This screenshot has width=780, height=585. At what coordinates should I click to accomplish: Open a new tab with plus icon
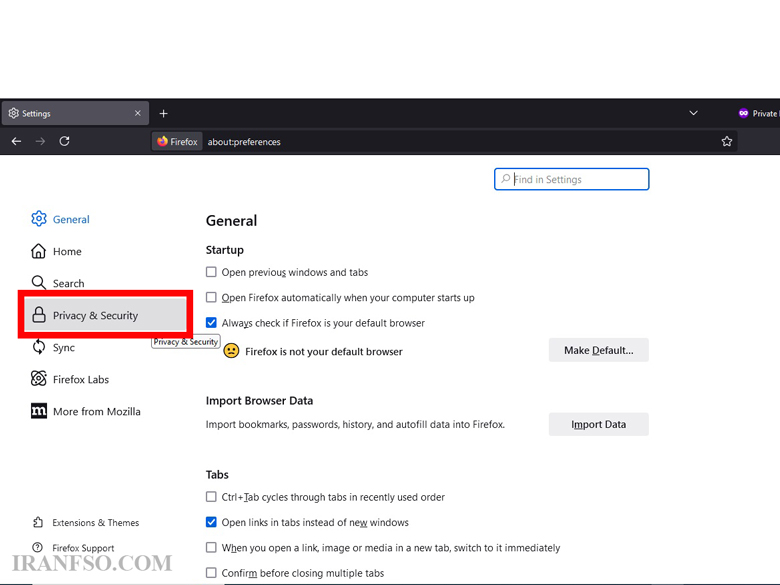click(x=163, y=113)
